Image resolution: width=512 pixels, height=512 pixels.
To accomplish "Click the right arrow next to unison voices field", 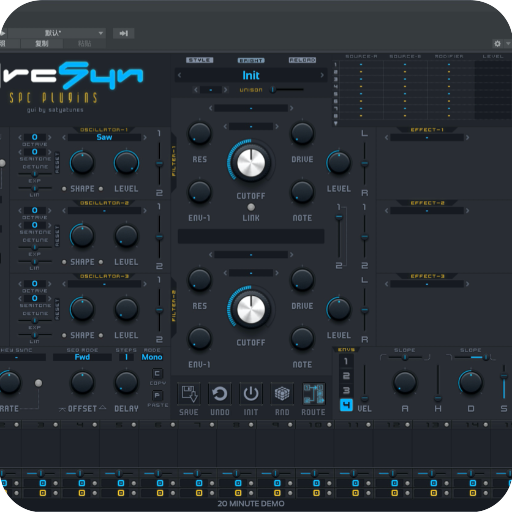I will coord(226,90).
